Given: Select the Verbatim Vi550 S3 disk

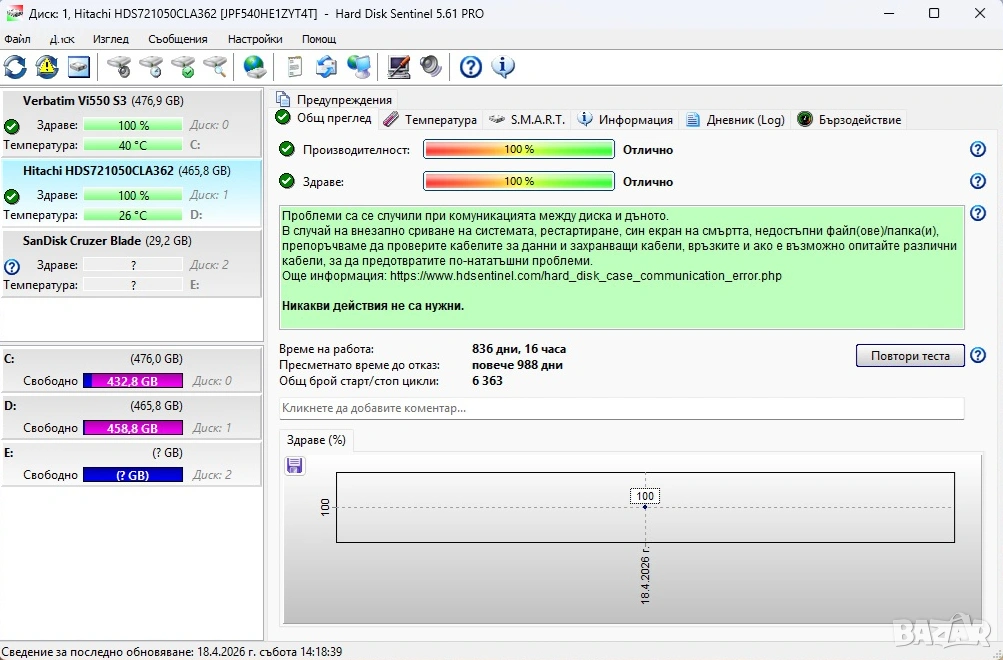Looking at the screenshot, I should 89,101.
